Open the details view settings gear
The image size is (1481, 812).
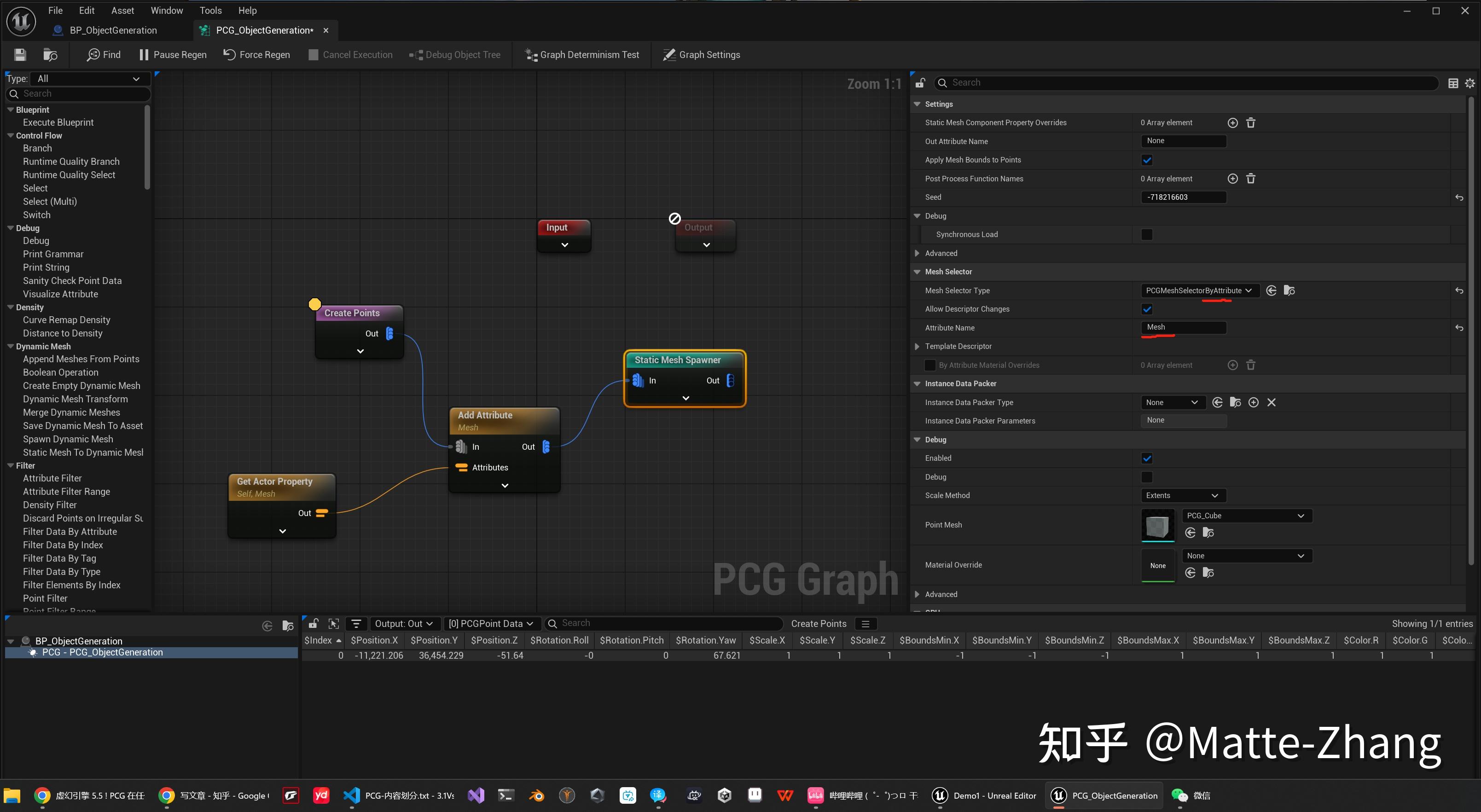1470,82
